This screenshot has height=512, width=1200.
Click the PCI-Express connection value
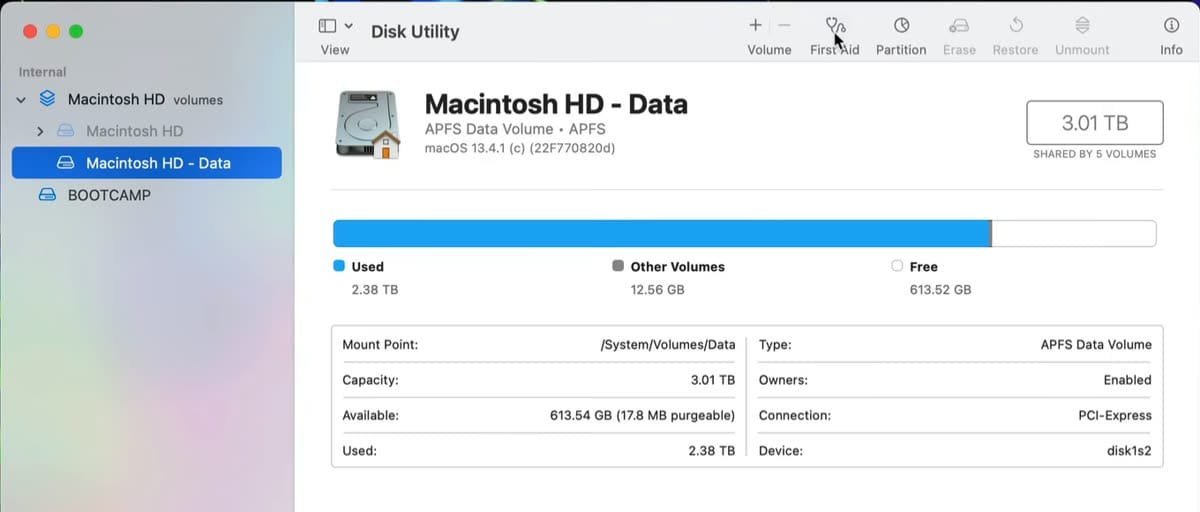coord(1115,415)
